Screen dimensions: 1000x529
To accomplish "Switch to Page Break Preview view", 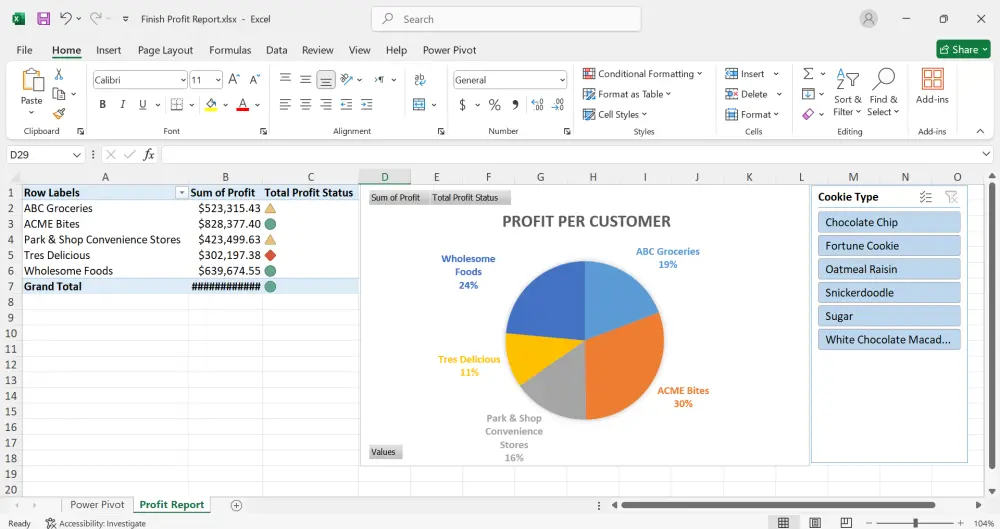I will [x=846, y=523].
